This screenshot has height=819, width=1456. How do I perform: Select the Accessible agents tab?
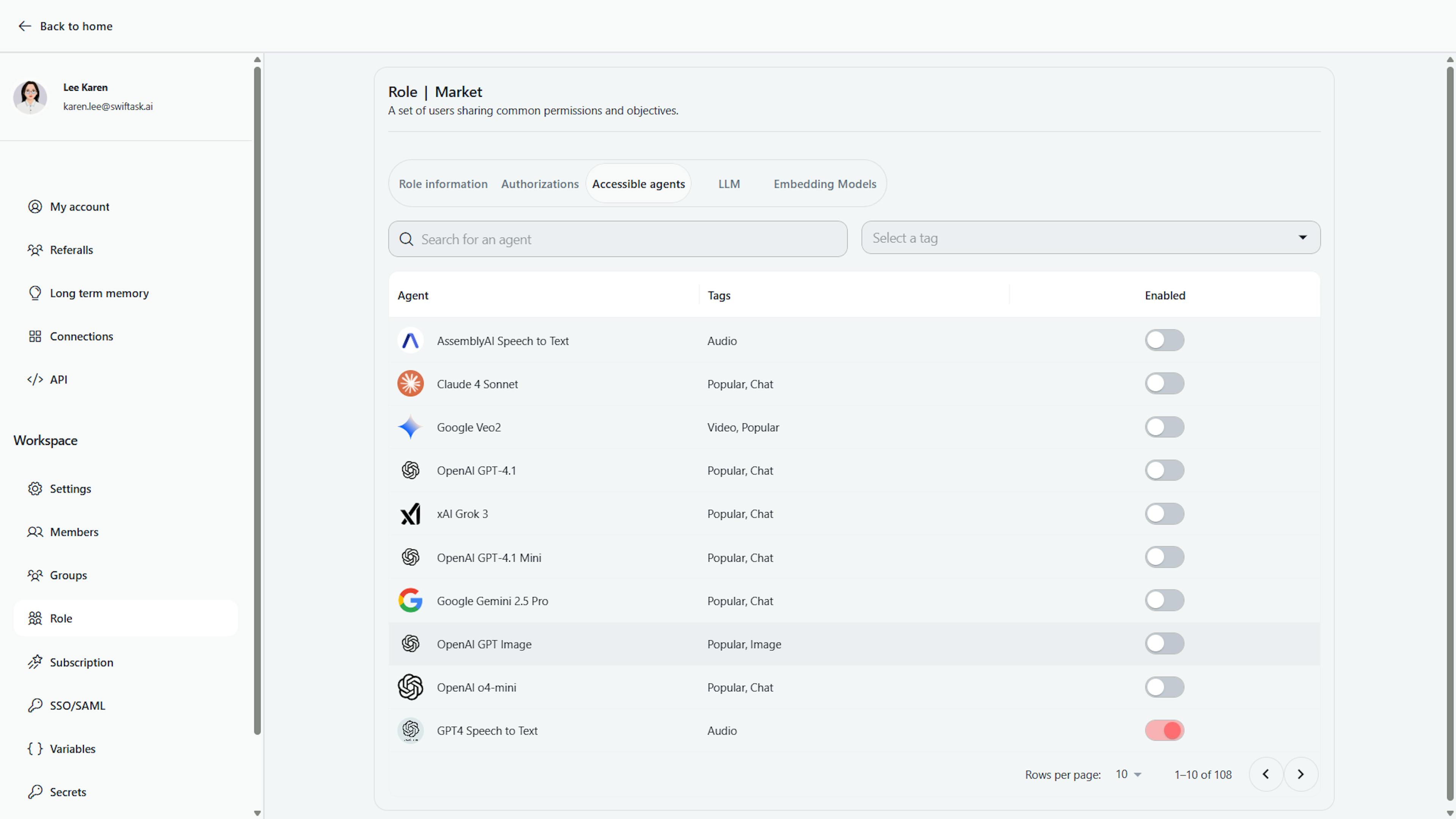tap(638, 184)
